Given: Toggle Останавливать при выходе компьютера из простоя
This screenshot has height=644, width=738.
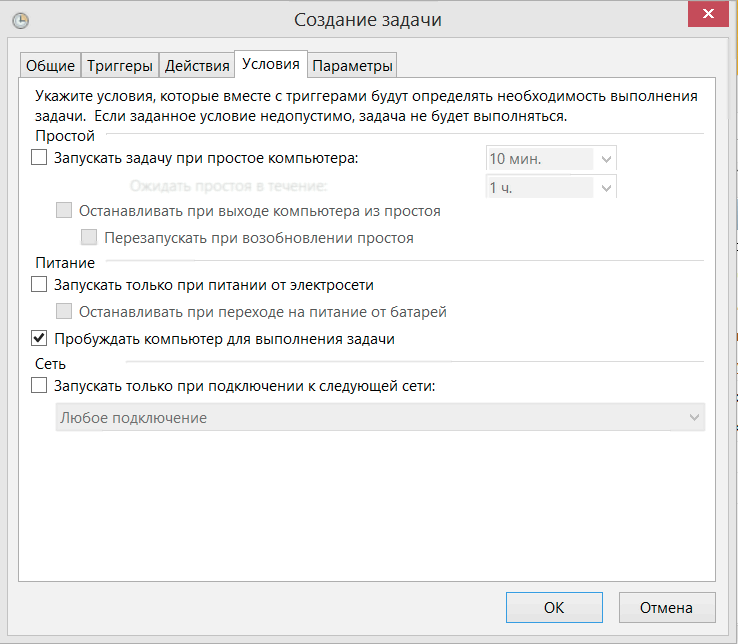Looking at the screenshot, I should click(x=65, y=211).
